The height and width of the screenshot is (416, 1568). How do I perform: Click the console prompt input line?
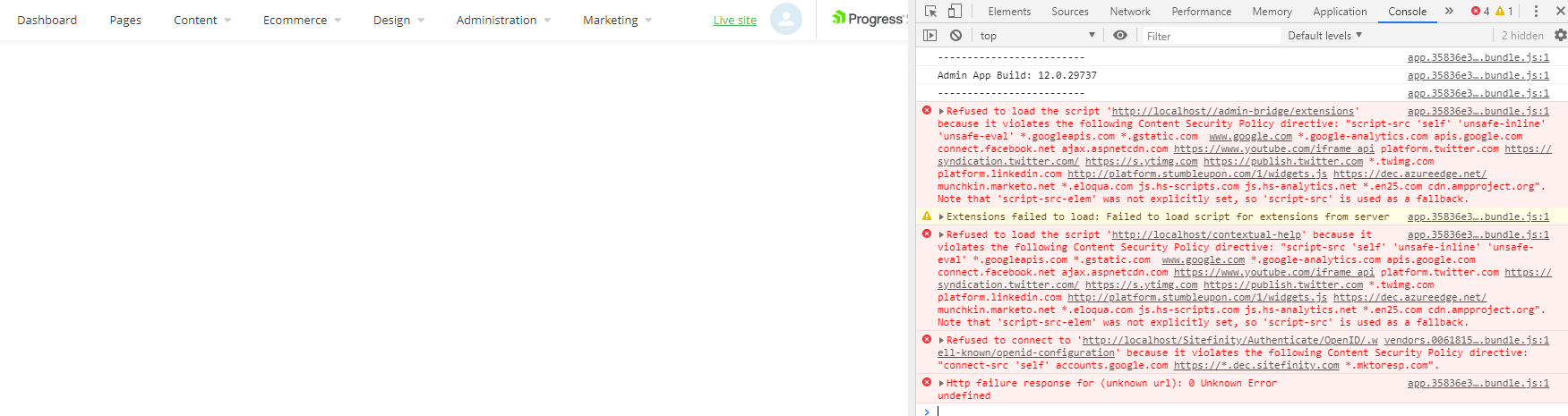pyautogui.click(x=1249, y=411)
